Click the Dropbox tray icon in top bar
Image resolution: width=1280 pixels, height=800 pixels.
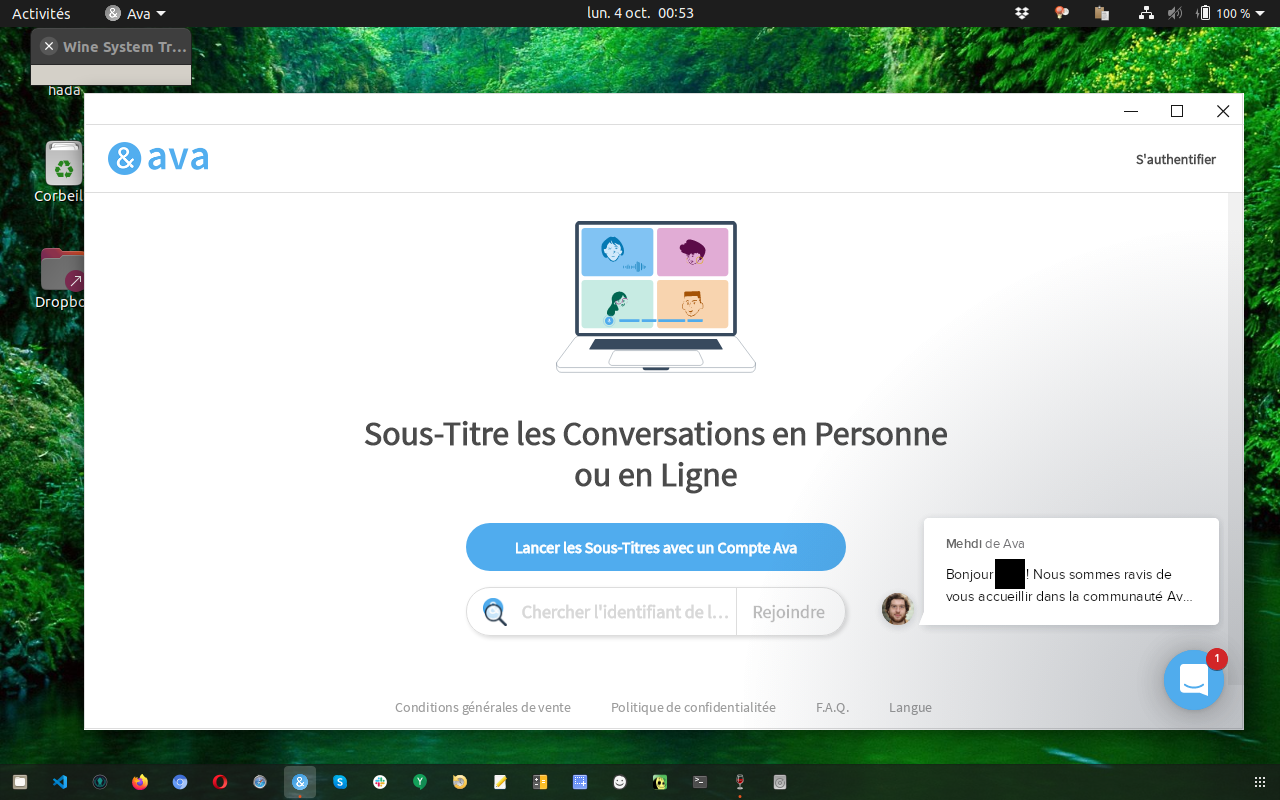1022,13
